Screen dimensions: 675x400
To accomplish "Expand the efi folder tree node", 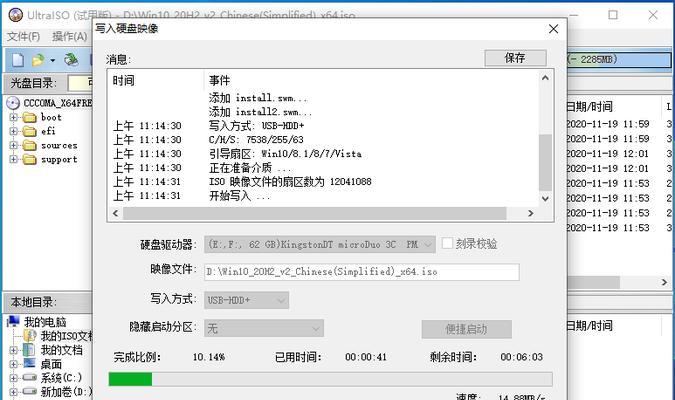I will [13, 131].
